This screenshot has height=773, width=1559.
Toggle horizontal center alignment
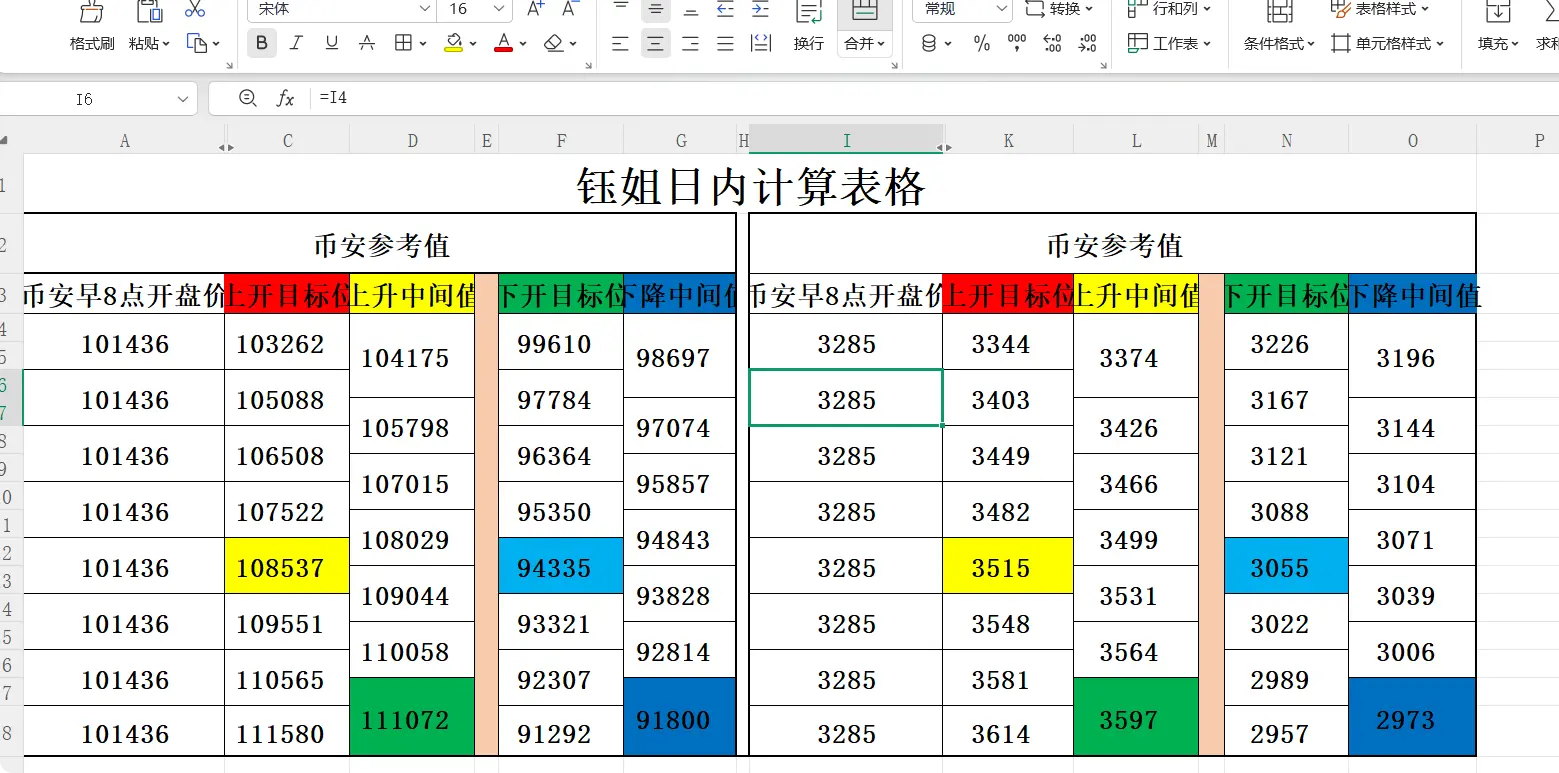click(x=656, y=43)
